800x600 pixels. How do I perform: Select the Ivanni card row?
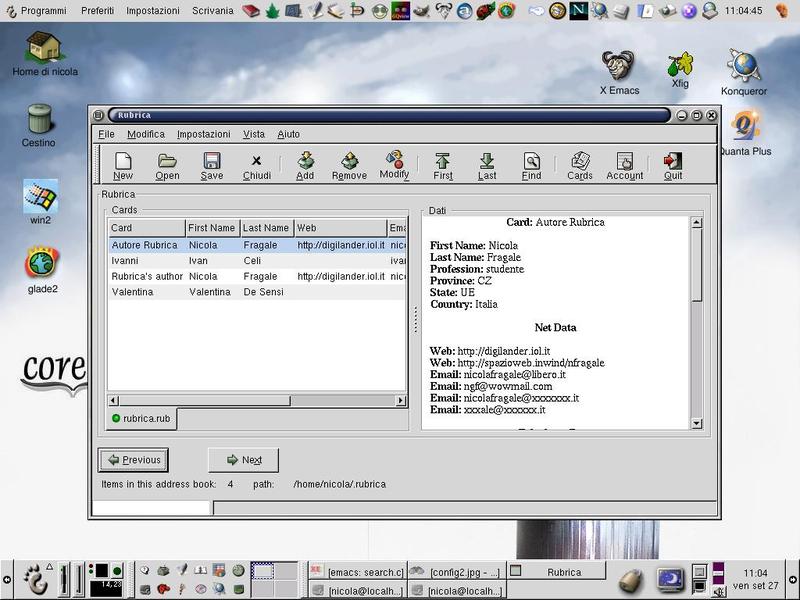tap(257, 261)
